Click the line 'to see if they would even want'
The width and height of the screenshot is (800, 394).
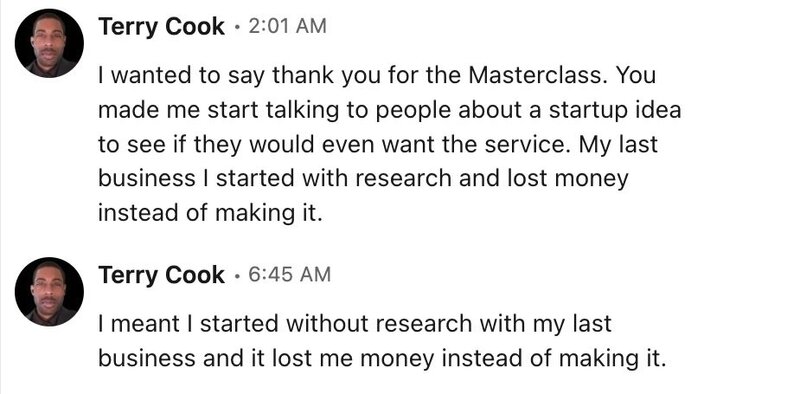point(378,145)
